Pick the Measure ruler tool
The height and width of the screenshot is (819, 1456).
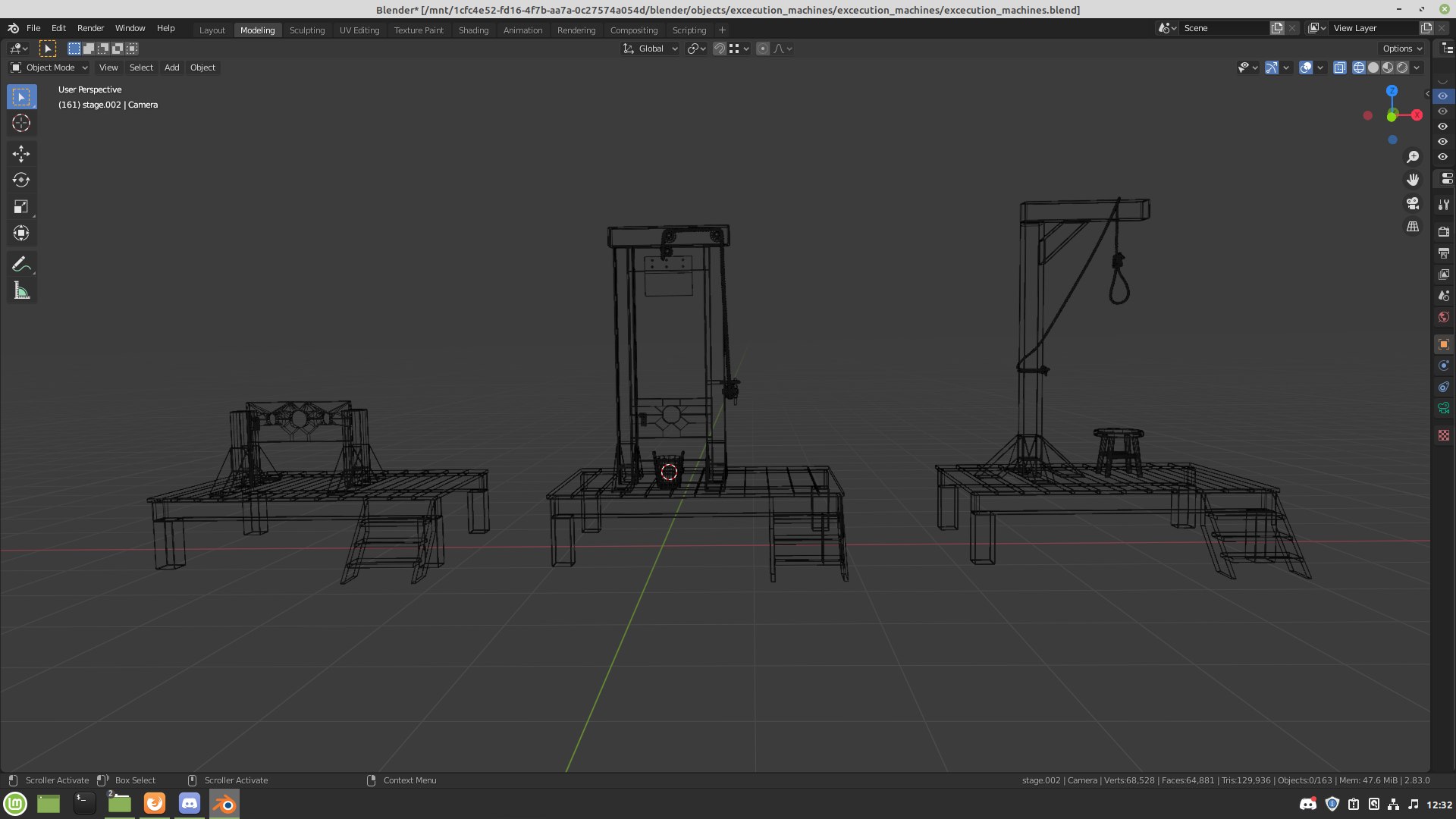click(x=21, y=290)
